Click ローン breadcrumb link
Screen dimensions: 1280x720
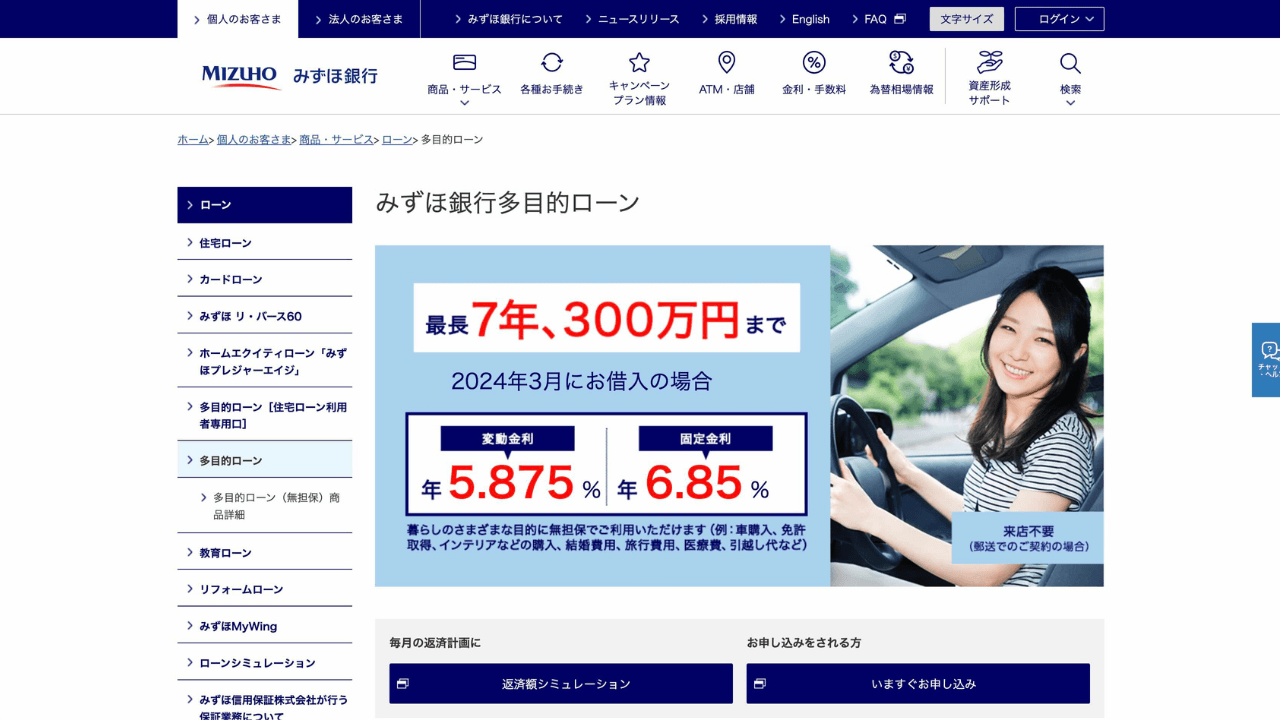point(397,140)
